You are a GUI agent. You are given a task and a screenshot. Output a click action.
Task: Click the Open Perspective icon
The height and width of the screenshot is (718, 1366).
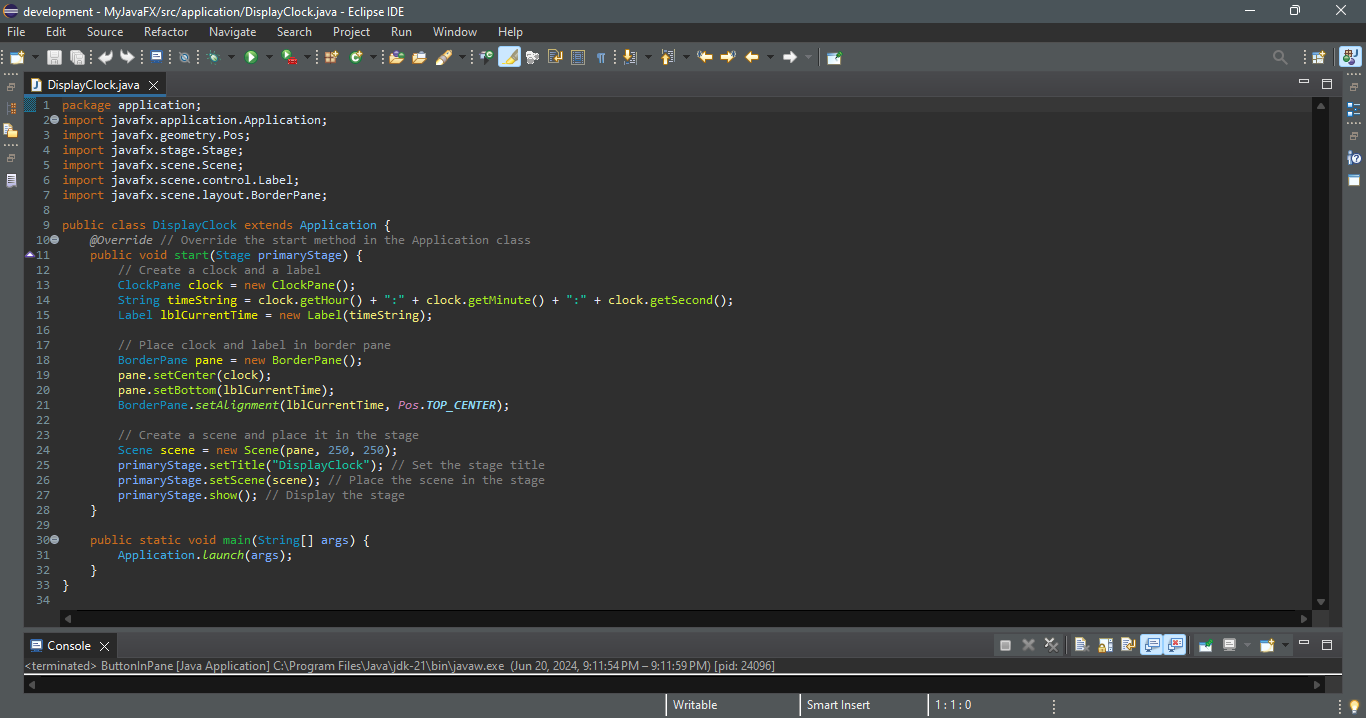(1318, 58)
